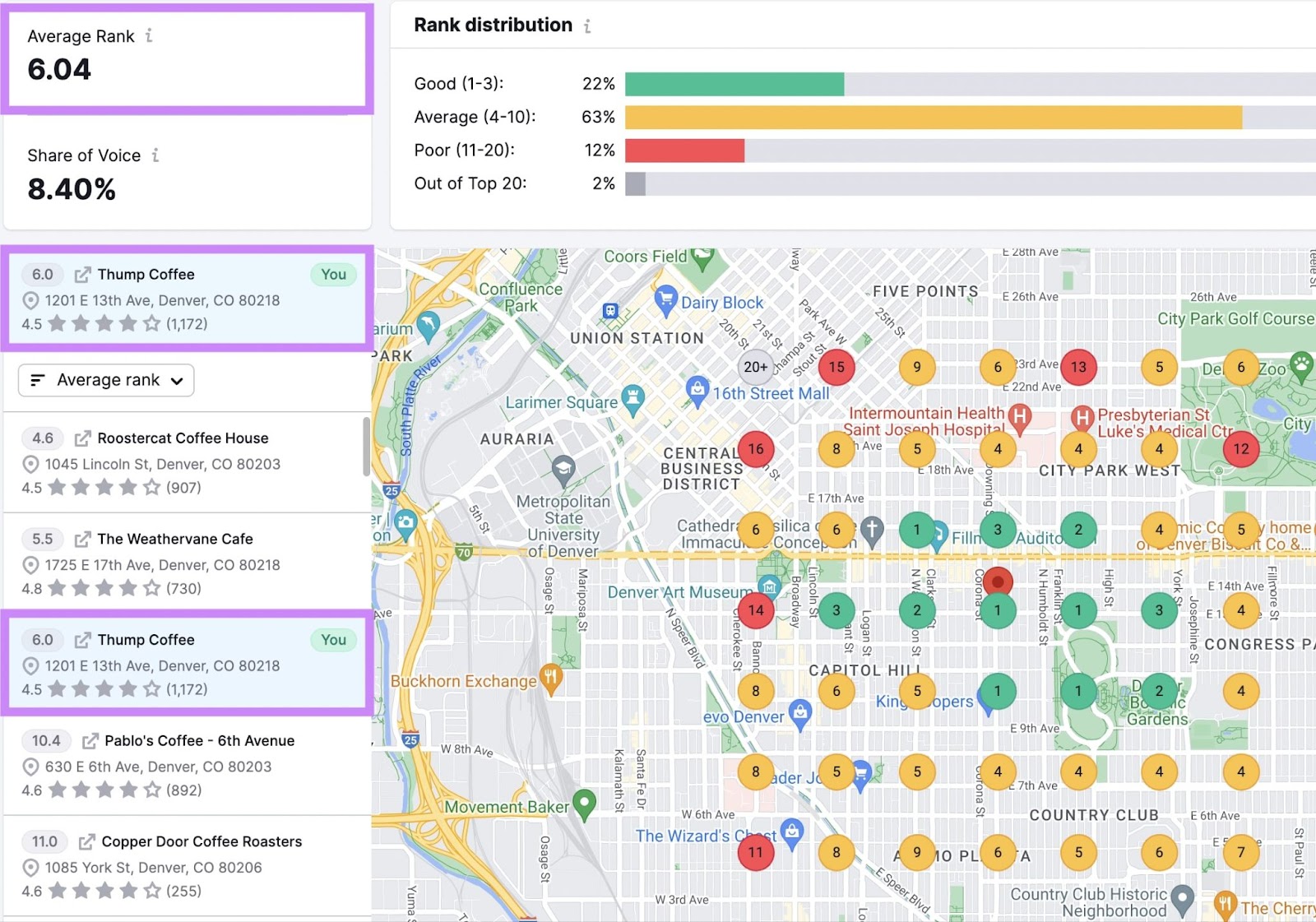Open Roostercat Coffee House external link icon
Screen dimensions: 1316x922
[82, 438]
